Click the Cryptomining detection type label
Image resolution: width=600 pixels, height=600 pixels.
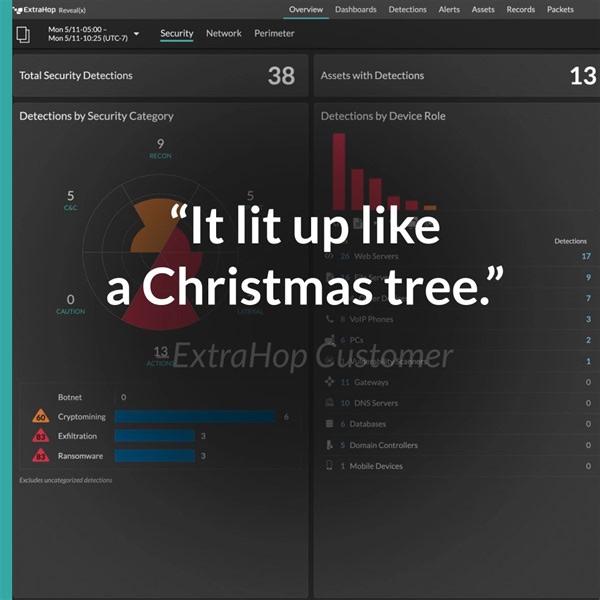pyautogui.click(x=82, y=417)
